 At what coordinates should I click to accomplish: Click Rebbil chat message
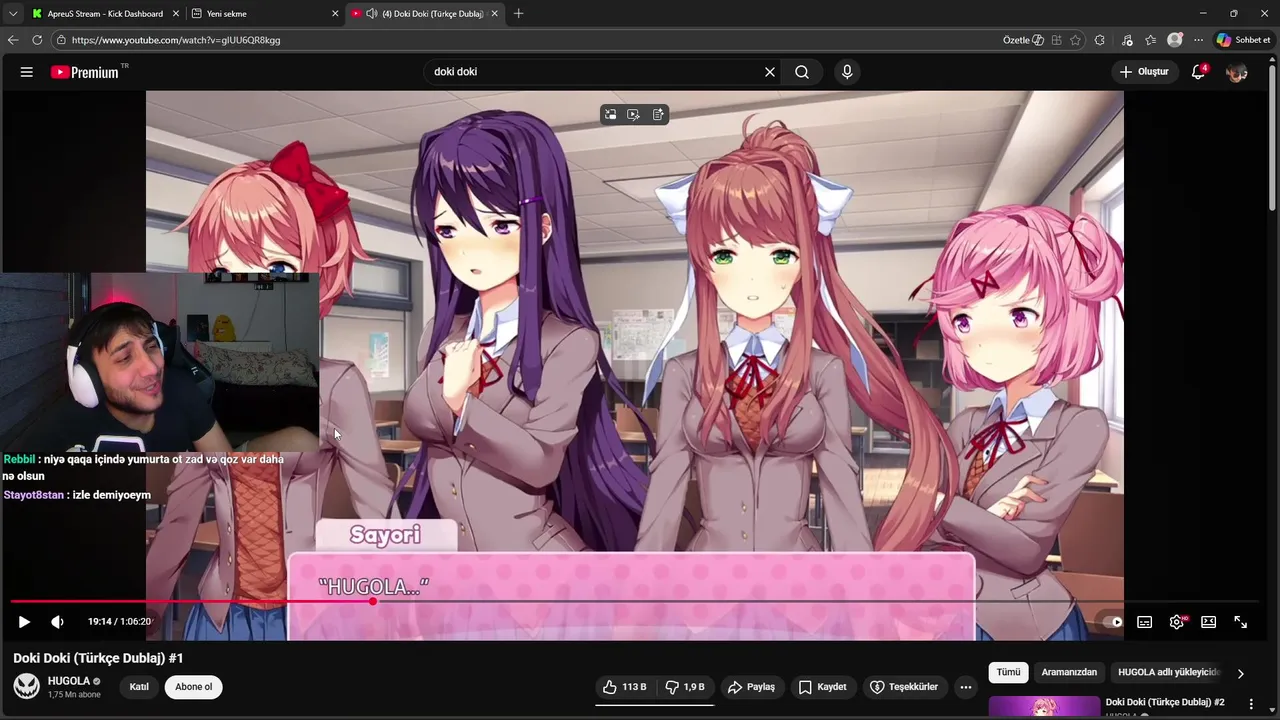143,467
